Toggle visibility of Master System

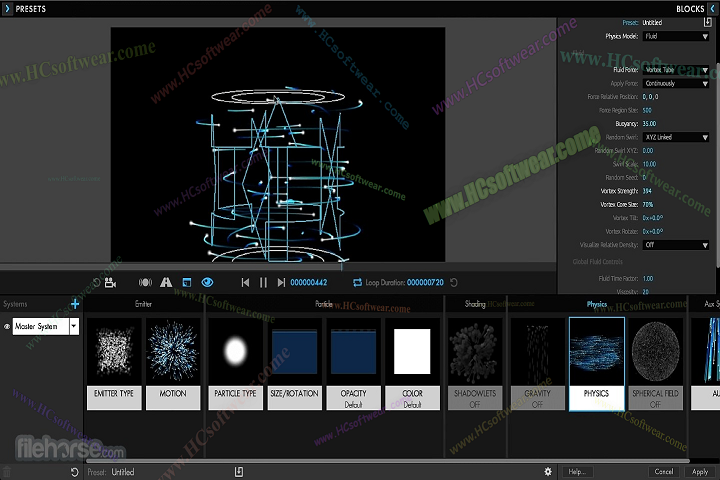7,327
